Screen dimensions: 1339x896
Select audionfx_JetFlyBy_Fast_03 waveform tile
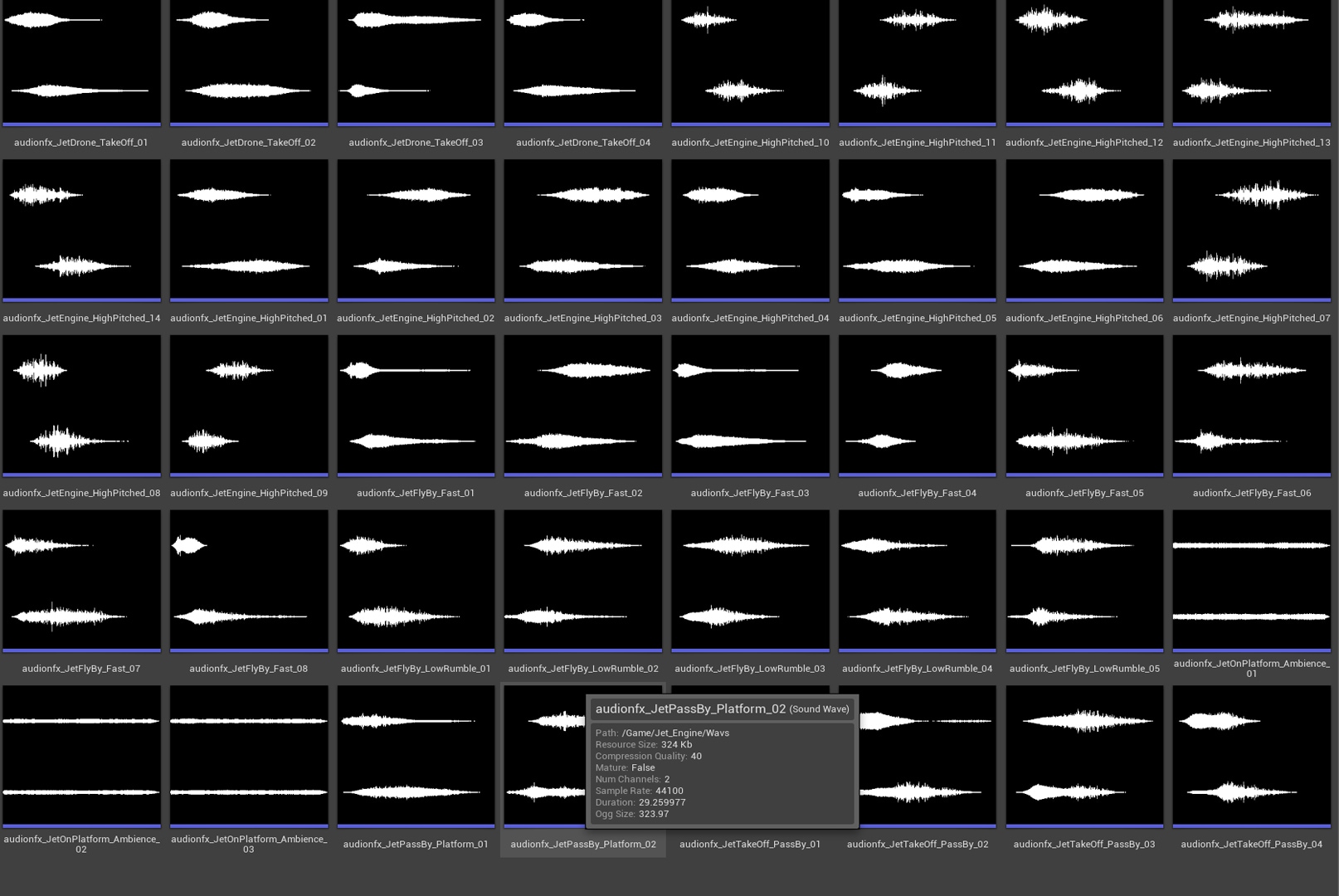click(750, 405)
